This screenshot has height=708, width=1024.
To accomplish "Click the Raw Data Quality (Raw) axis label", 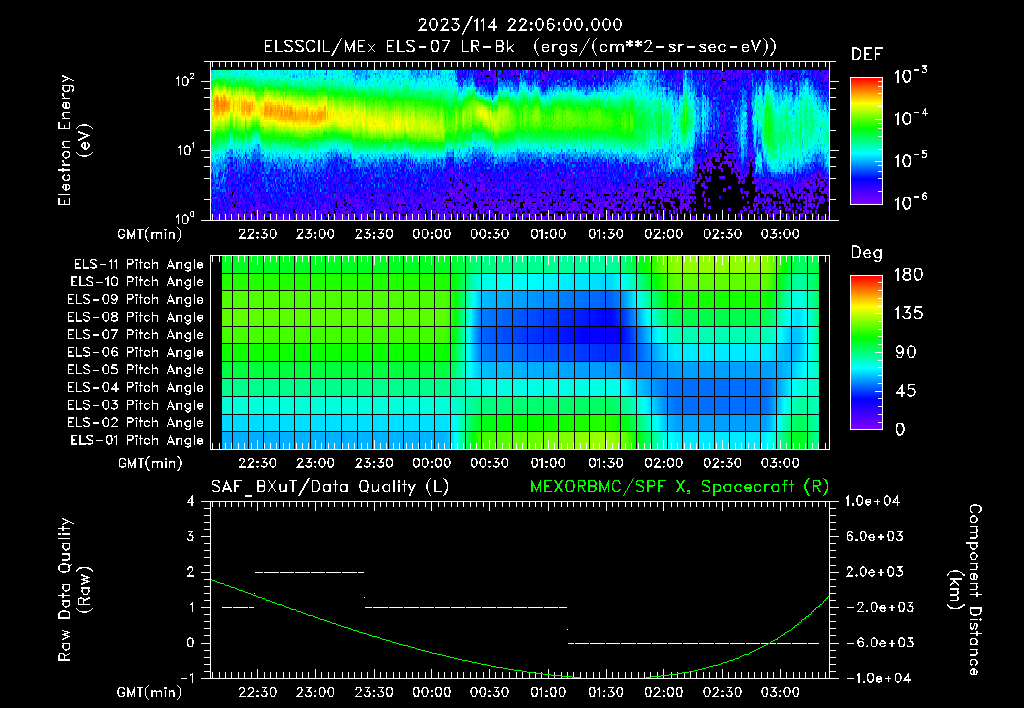I will coord(75,590).
